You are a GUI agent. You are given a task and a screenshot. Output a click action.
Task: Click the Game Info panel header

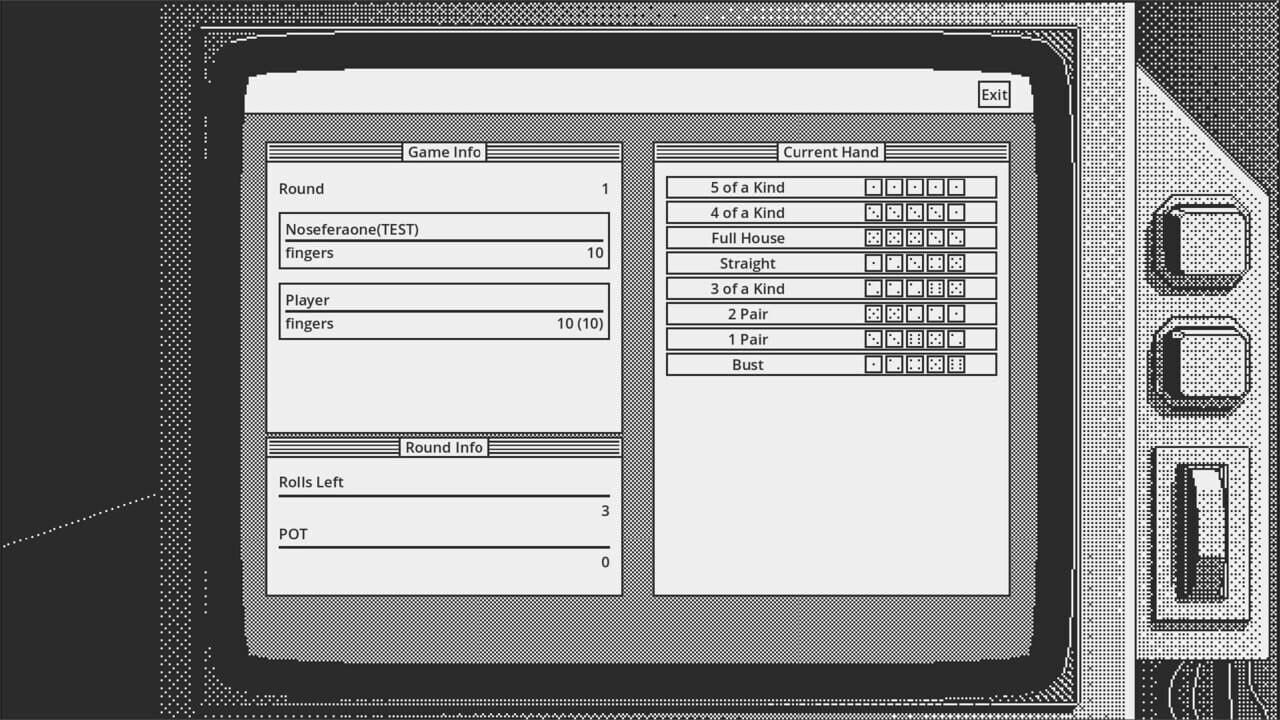click(443, 152)
